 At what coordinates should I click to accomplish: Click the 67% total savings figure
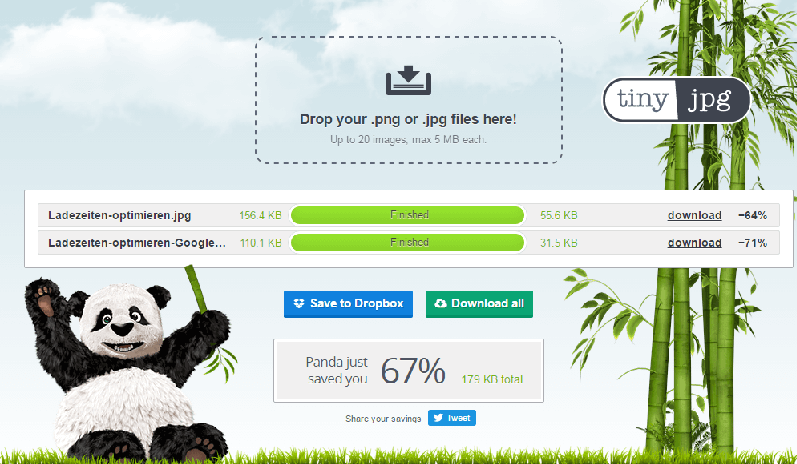413,370
